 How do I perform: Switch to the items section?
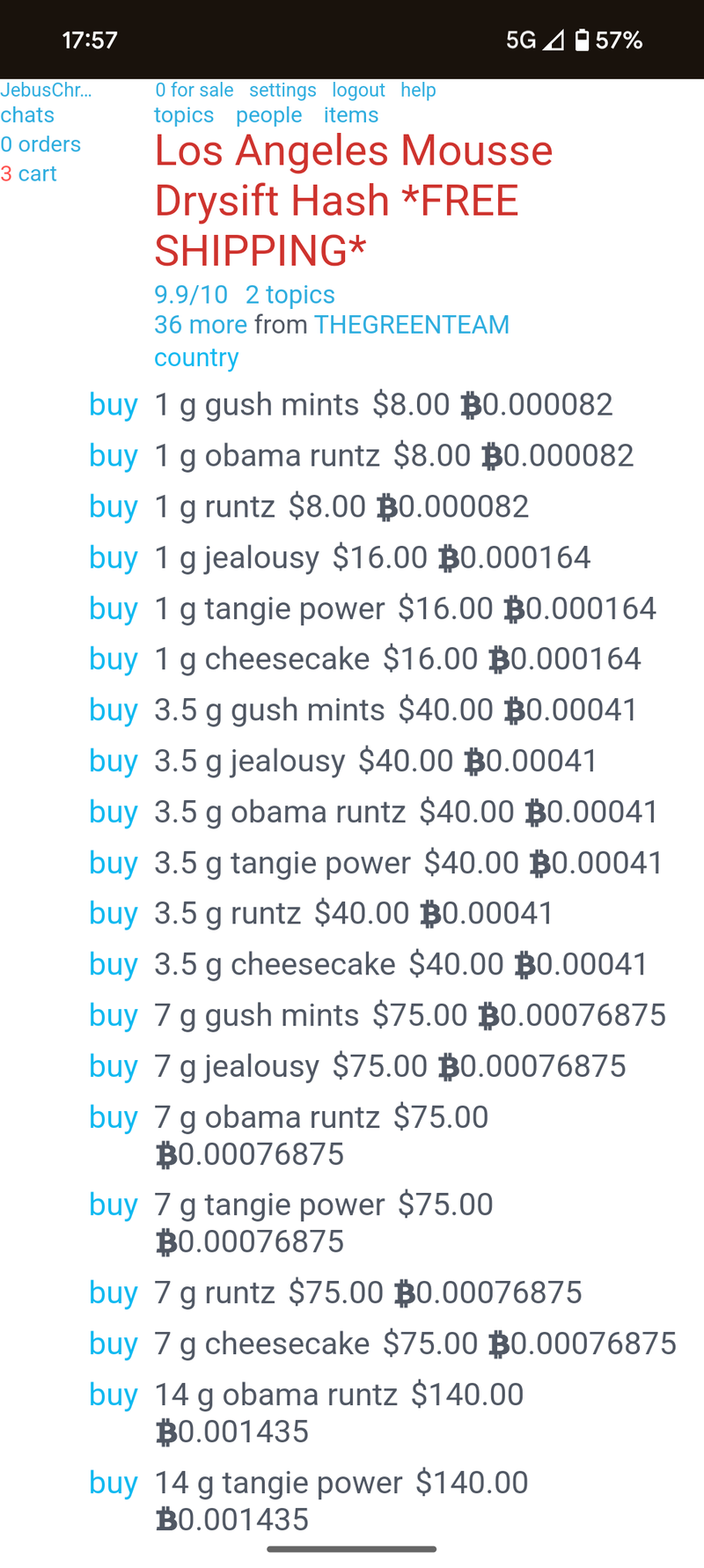point(351,115)
